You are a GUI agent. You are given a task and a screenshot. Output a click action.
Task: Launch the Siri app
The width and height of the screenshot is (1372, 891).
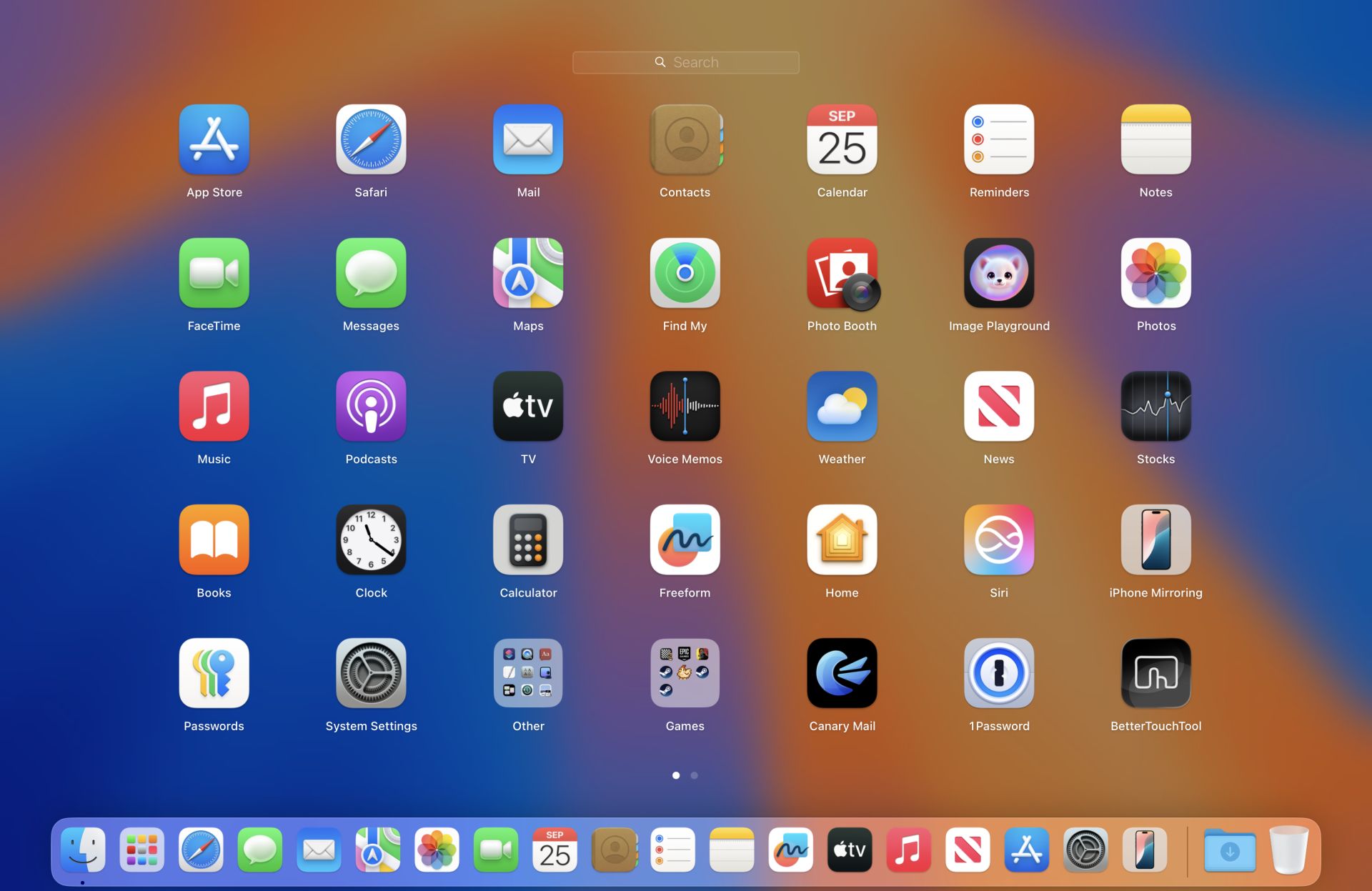(998, 540)
